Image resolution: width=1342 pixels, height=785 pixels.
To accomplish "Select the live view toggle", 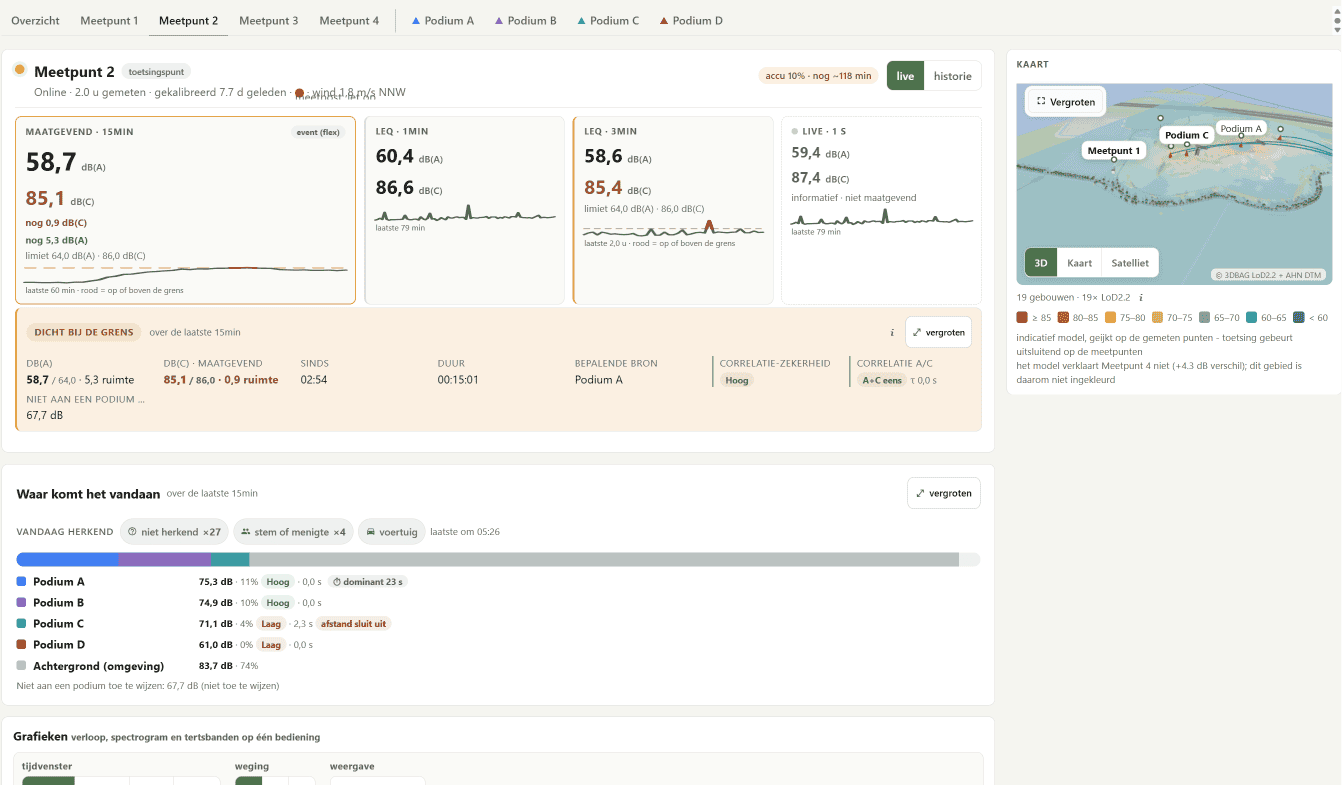I will tap(905, 76).
